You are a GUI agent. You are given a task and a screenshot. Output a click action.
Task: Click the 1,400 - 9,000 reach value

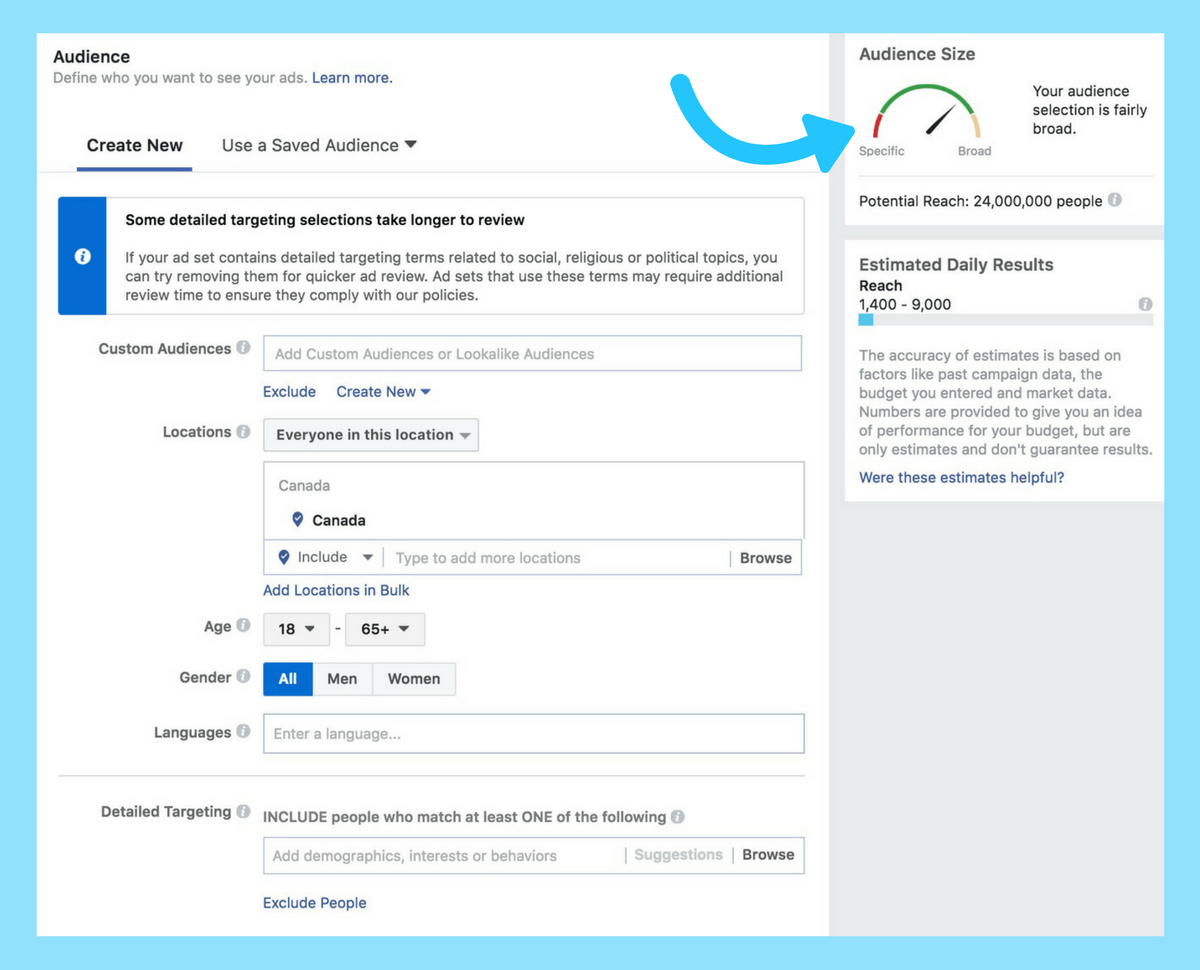point(905,304)
